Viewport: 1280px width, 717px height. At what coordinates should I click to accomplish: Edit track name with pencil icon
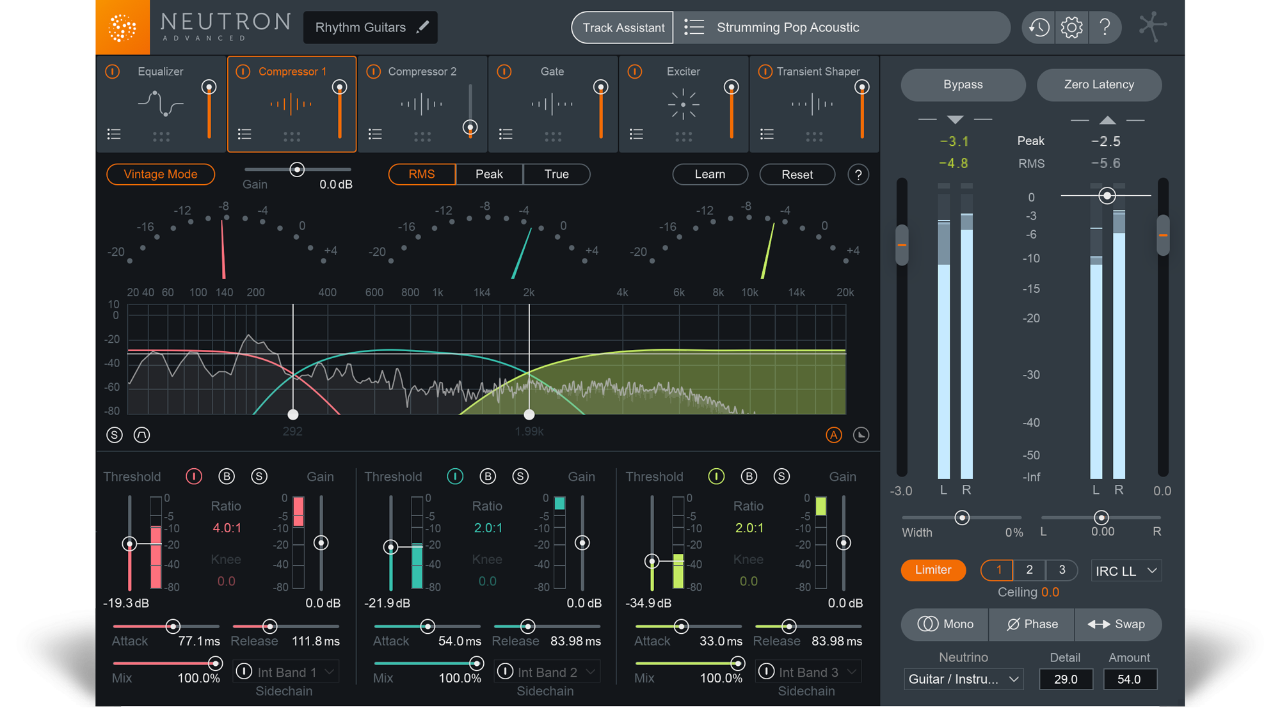click(x=423, y=28)
